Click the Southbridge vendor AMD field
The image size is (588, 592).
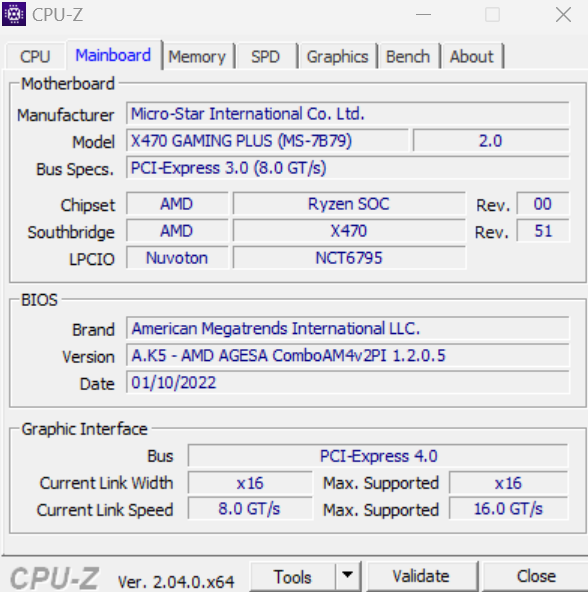[x=177, y=231]
